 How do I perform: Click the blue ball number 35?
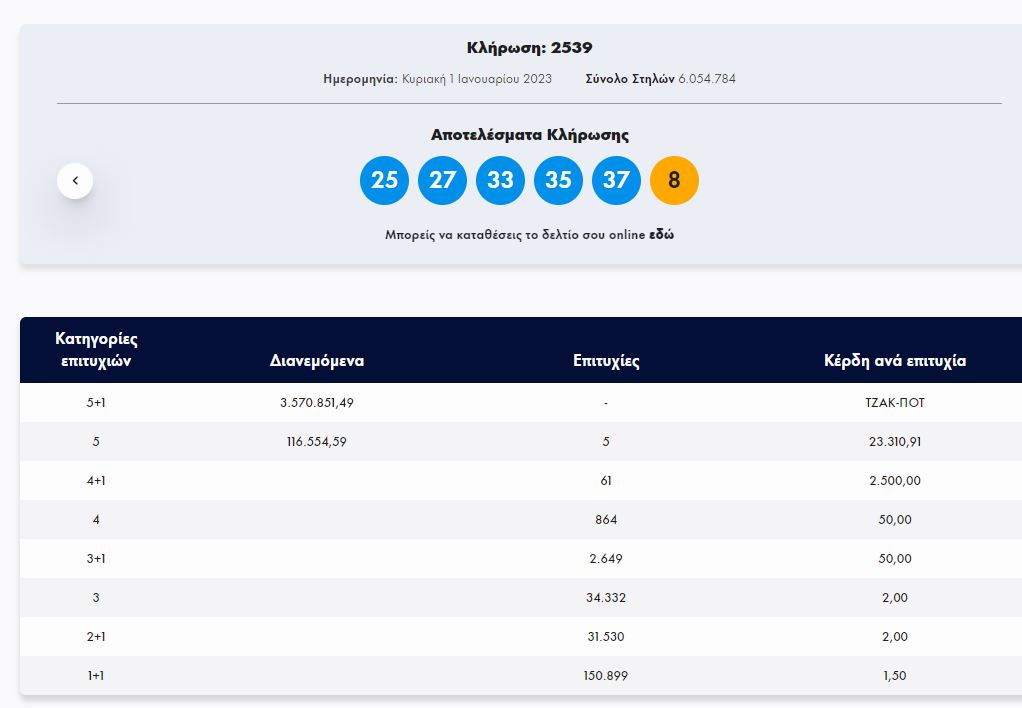558,180
